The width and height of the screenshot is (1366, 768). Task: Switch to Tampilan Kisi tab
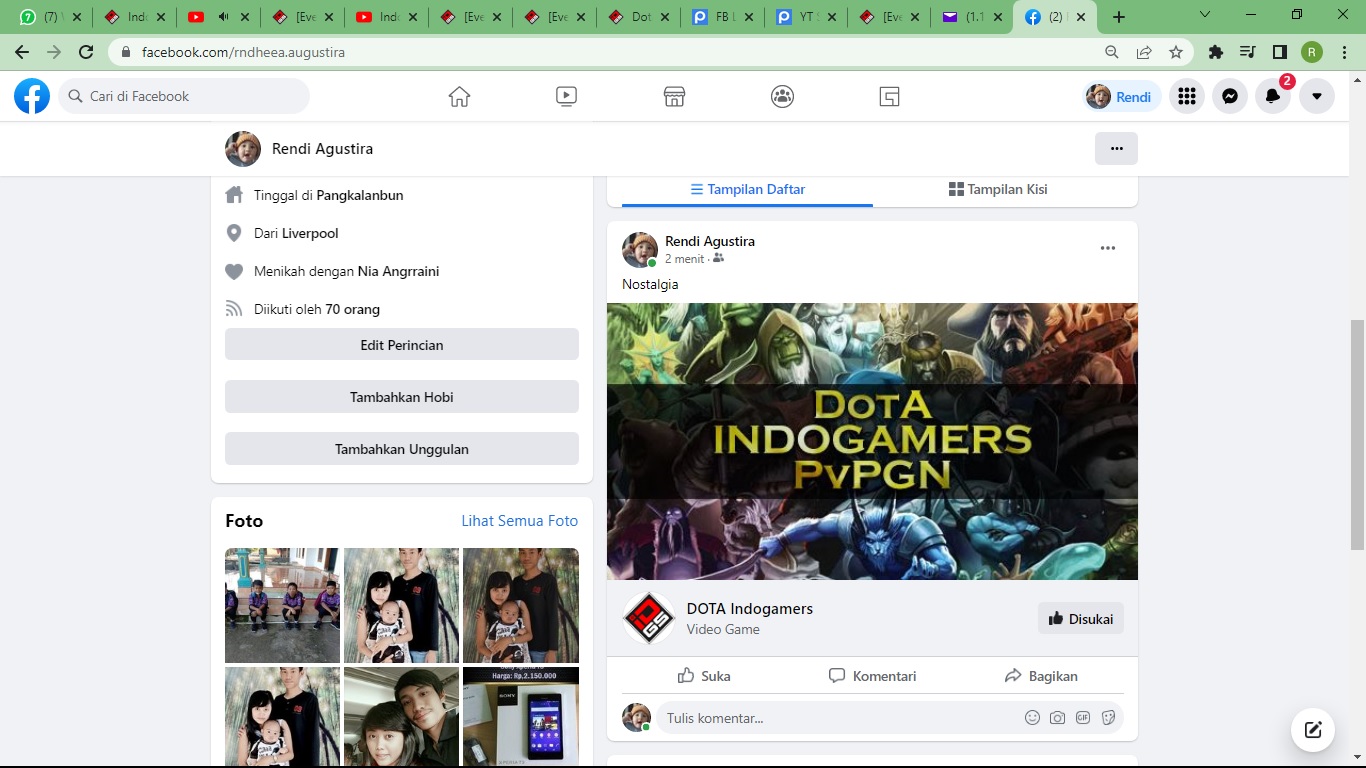998,189
